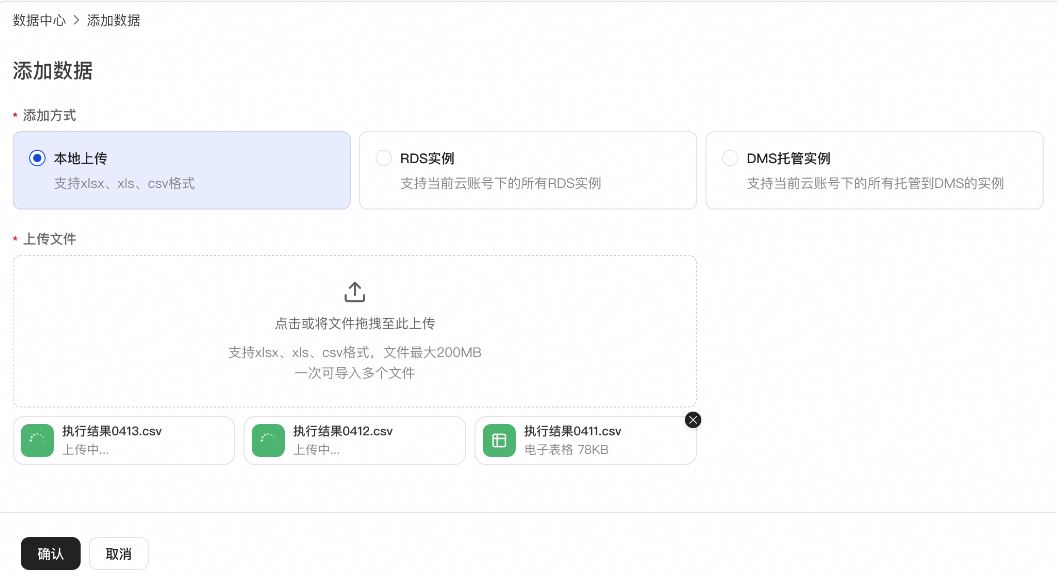Open the 执行结果0413.csv file card
This screenshot has height=576, width=1057.
124,440
